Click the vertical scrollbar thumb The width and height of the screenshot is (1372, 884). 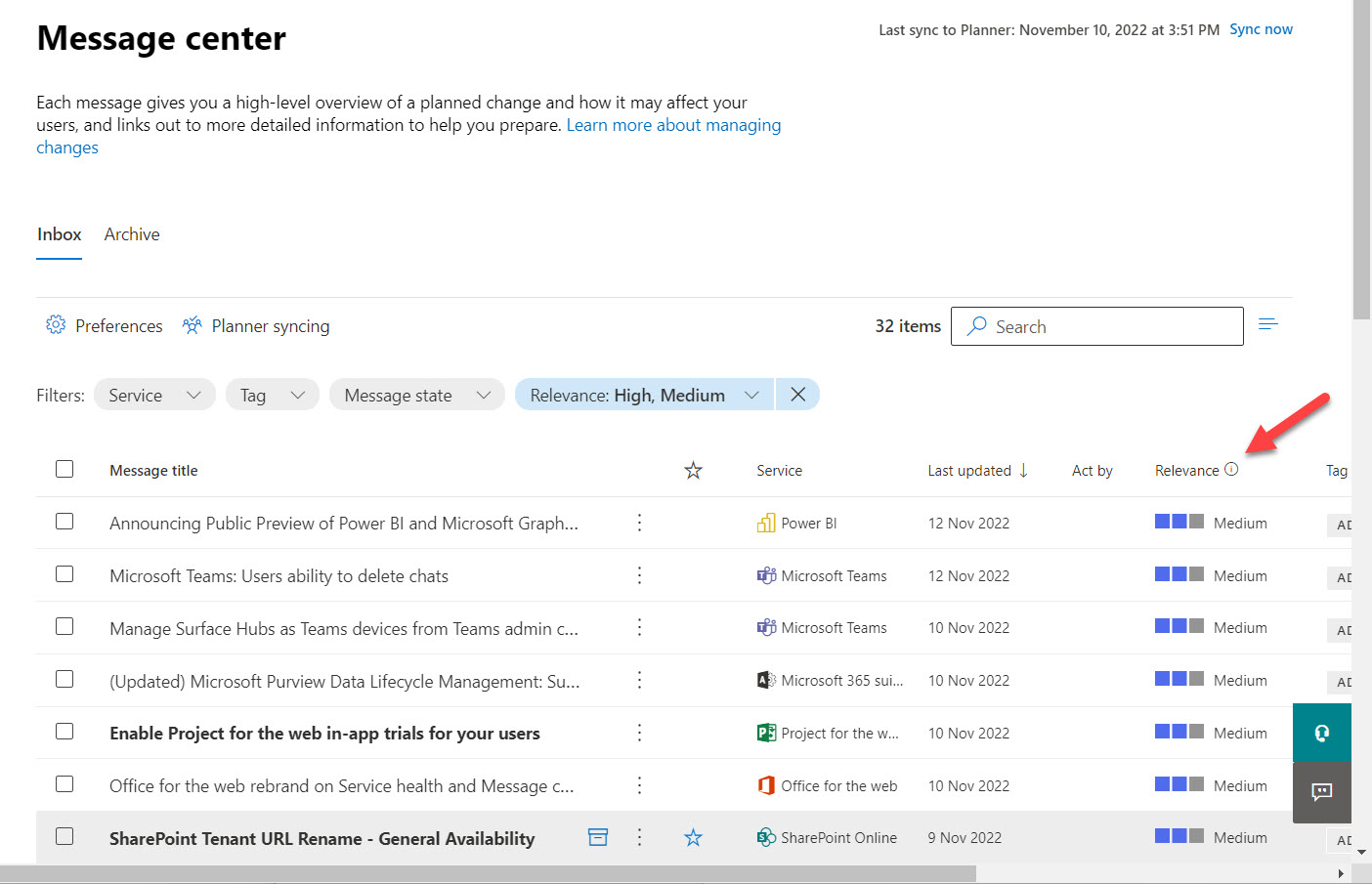click(x=1361, y=159)
